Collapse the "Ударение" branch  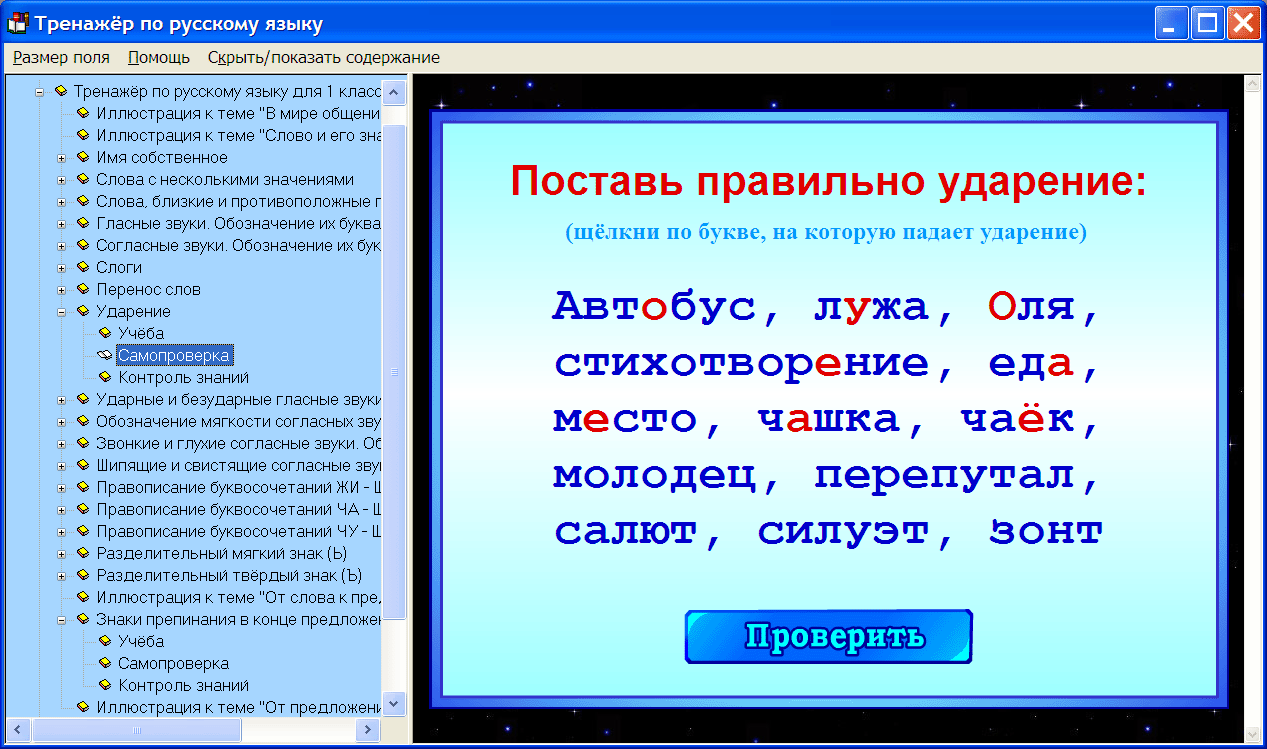(x=62, y=311)
